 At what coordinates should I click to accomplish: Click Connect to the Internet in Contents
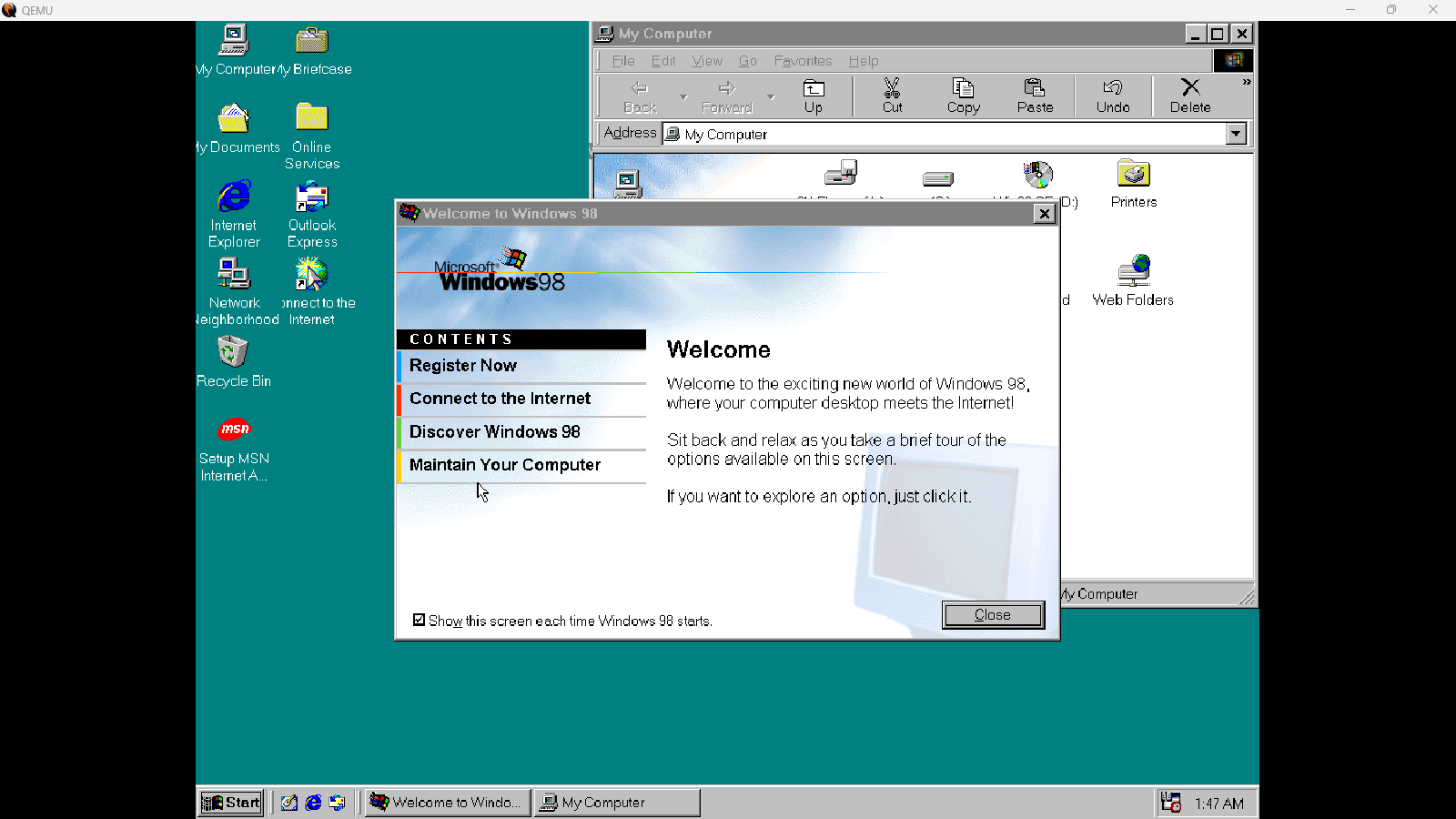tap(500, 399)
